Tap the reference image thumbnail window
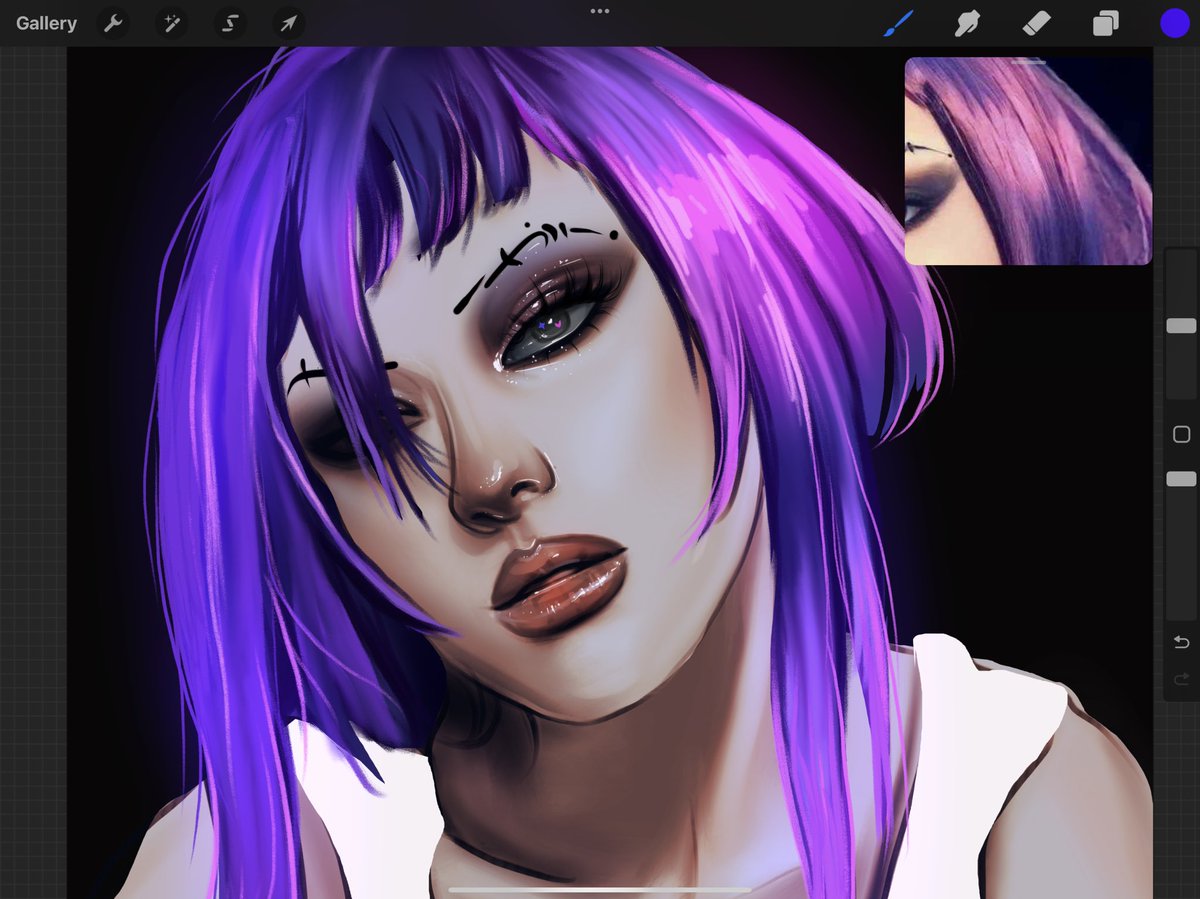Image resolution: width=1200 pixels, height=899 pixels. click(1028, 161)
